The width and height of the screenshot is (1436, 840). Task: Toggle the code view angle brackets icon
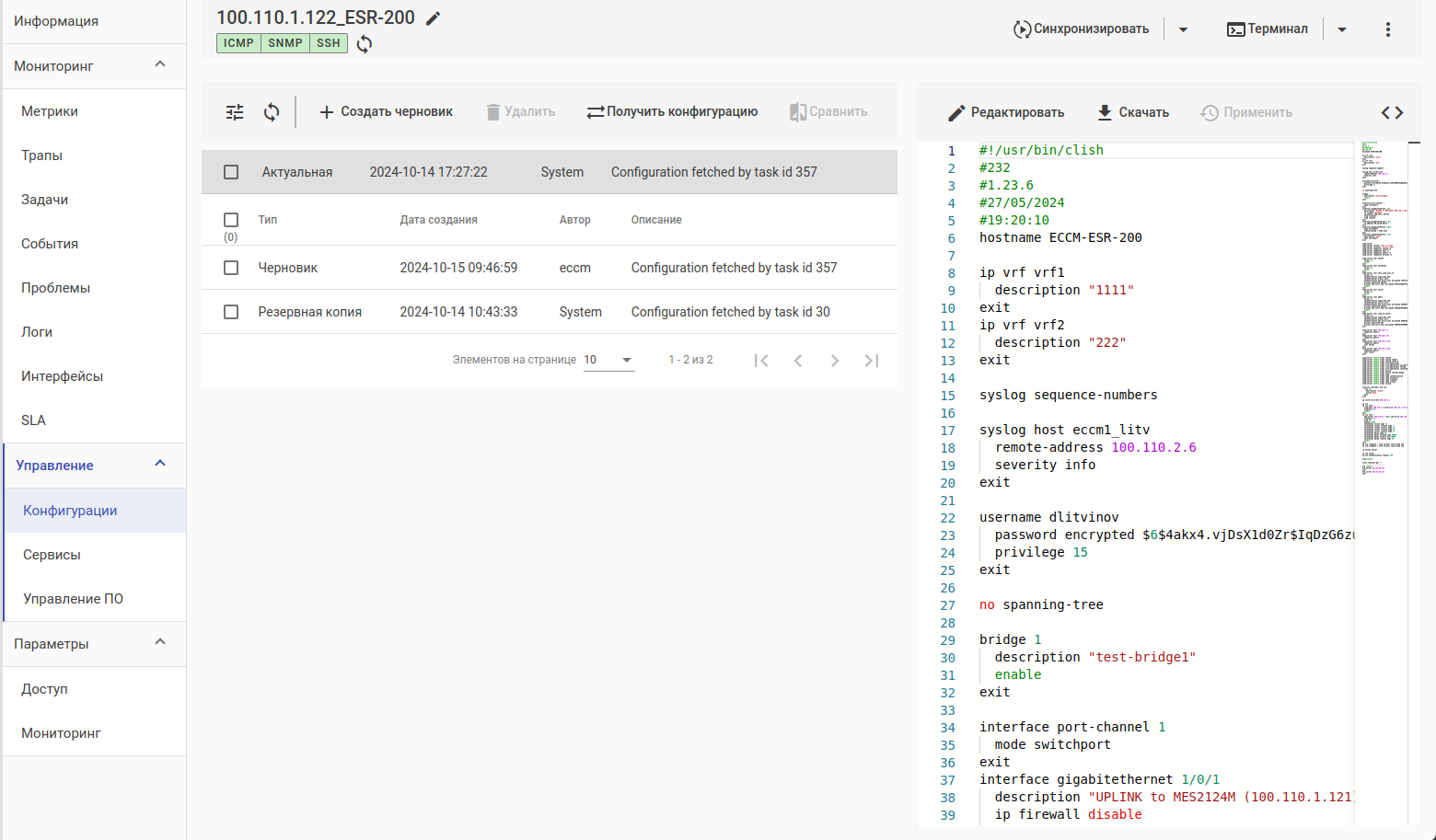pyautogui.click(x=1392, y=112)
